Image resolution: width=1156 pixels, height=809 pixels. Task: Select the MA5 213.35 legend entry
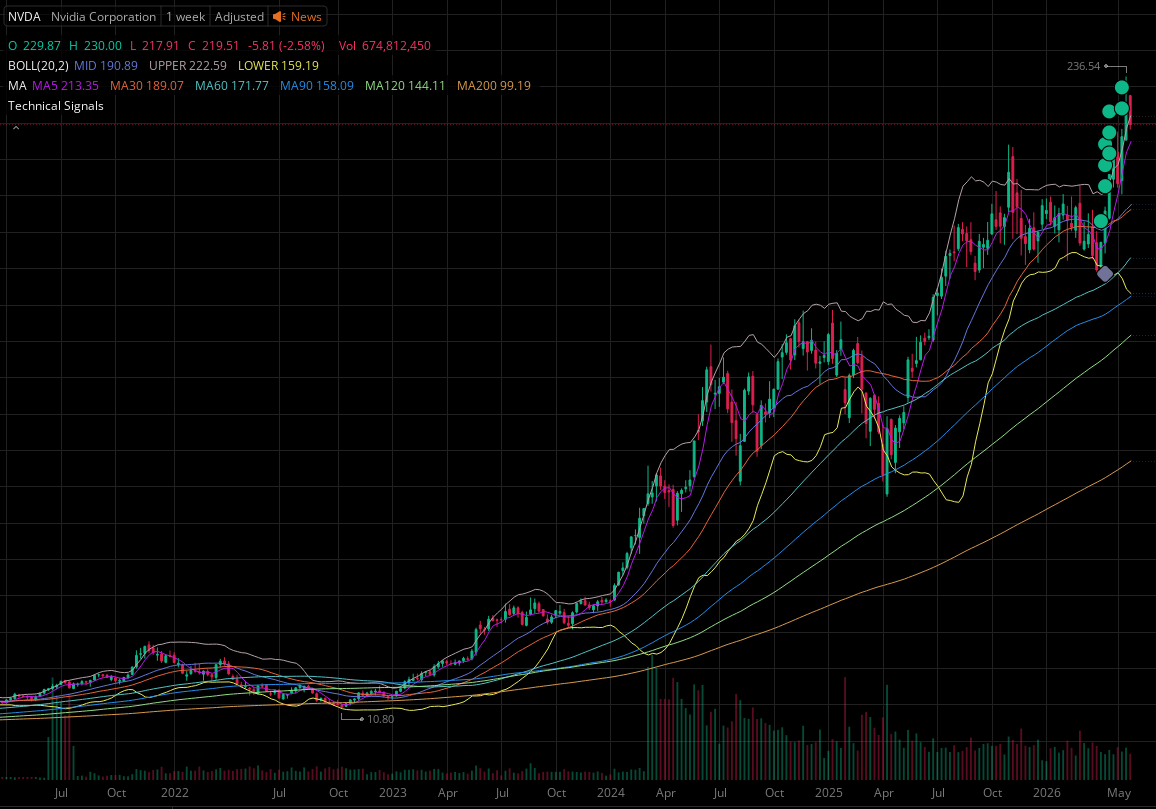click(x=65, y=86)
